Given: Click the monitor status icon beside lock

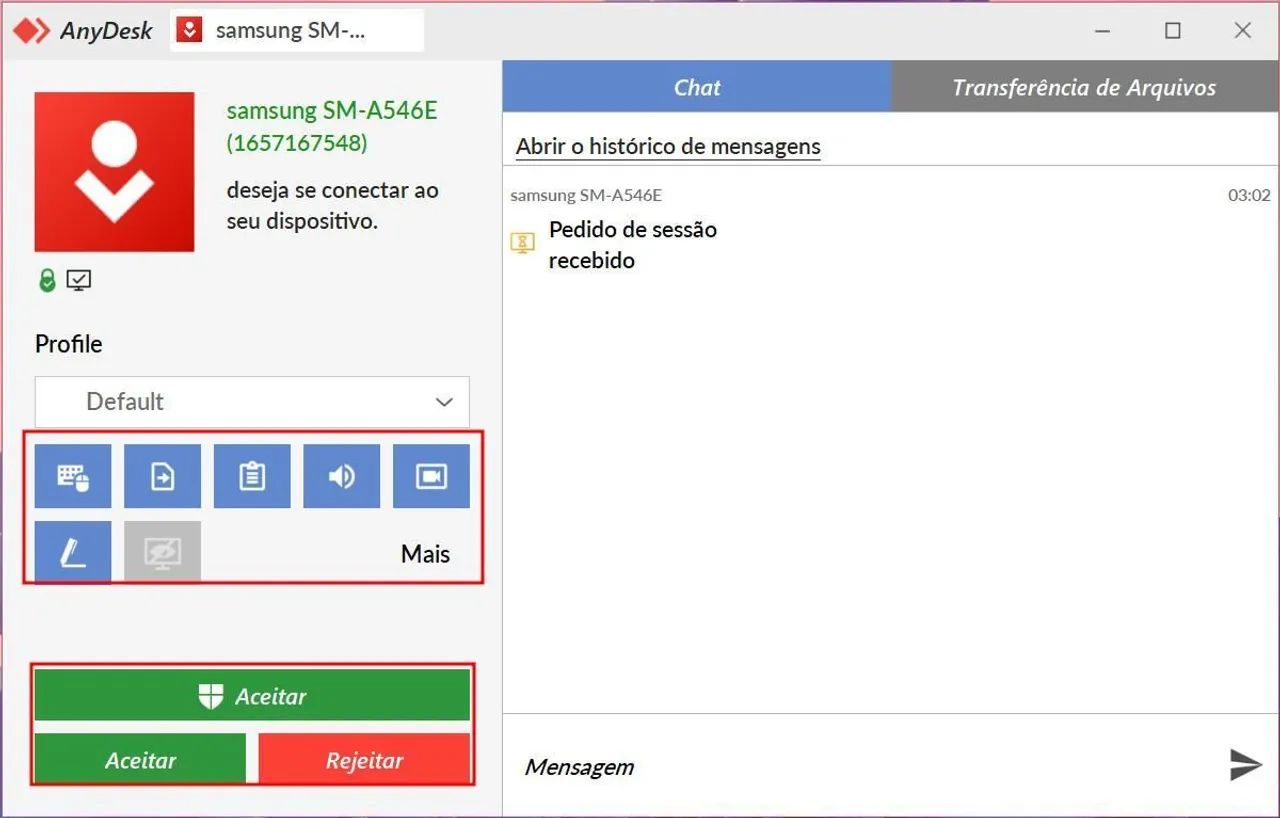Looking at the screenshot, I should (79, 281).
